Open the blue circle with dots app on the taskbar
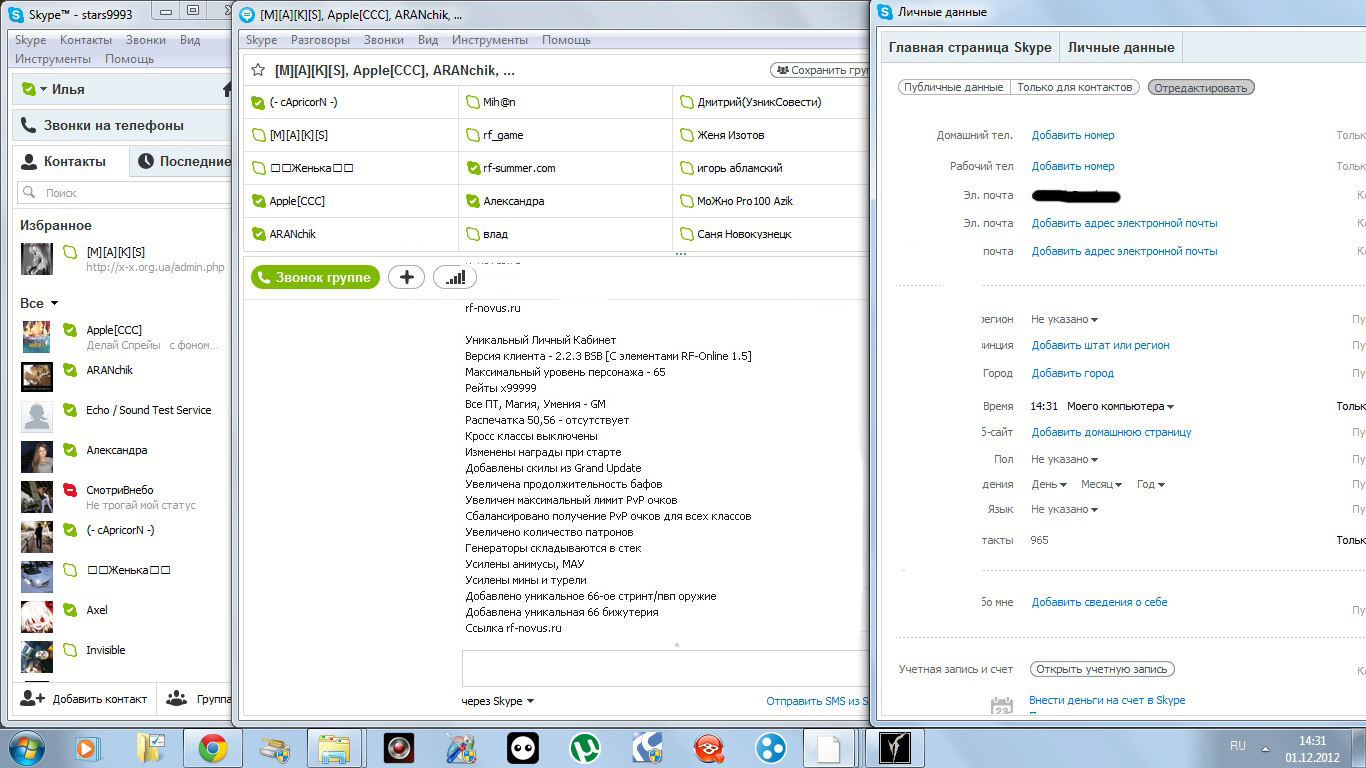The image size is (1366, 768). (x=770, y=748)
